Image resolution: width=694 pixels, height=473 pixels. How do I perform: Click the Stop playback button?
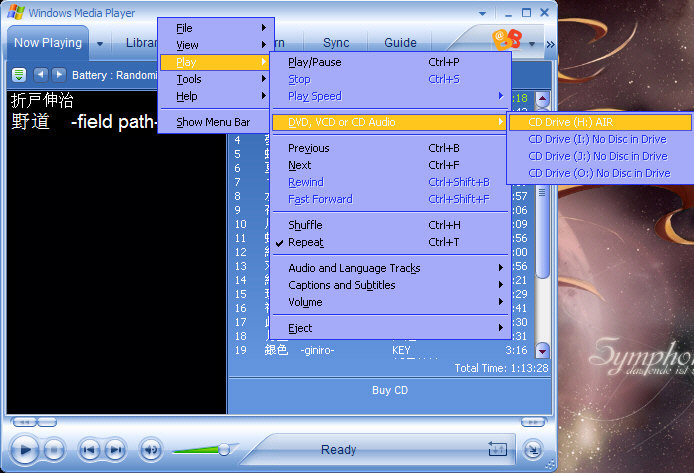coord(54,450)
